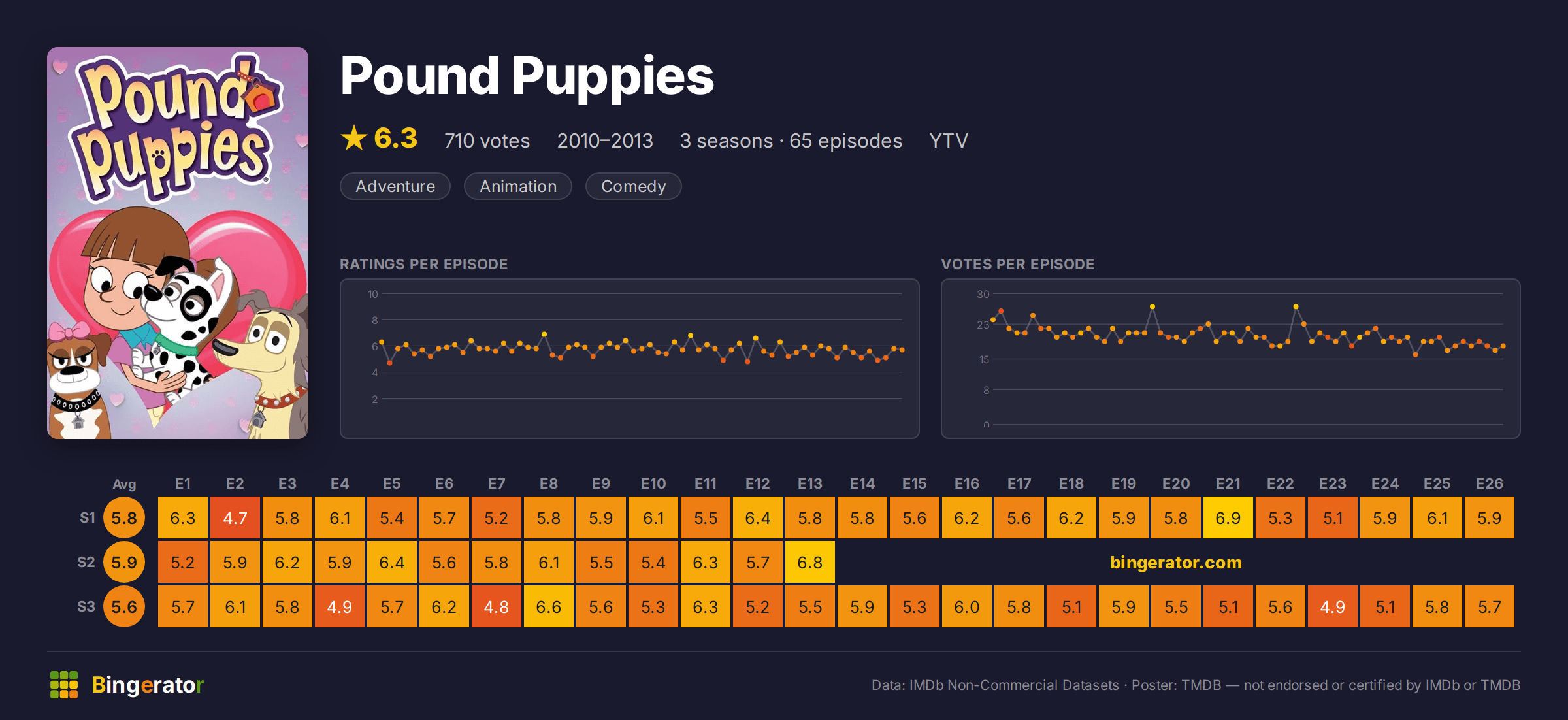Select season 2 episode 13 rated 6.8
Viewport: 1568px width, 720px height.
[x=810, y=563]
